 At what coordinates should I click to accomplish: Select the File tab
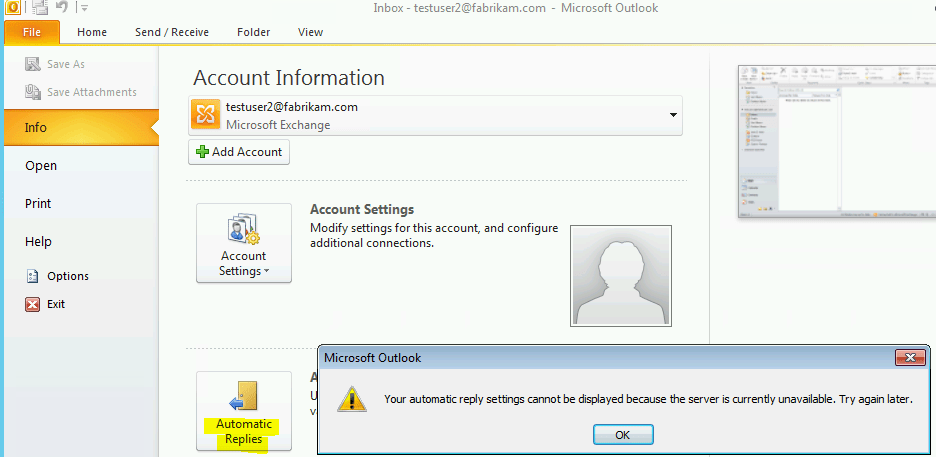coord(32,32)
